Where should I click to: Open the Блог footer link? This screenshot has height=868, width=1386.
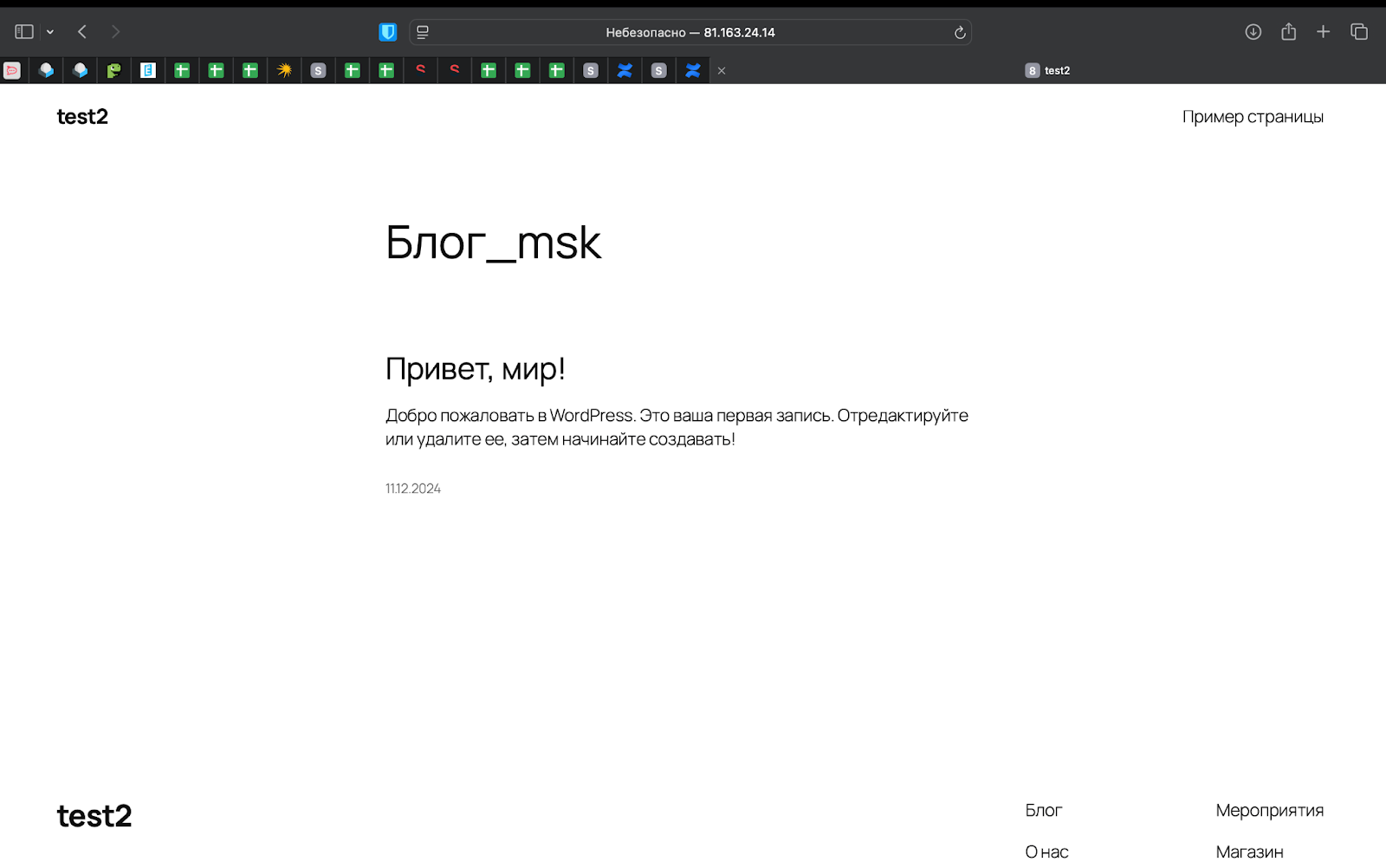click(1044, 811)
